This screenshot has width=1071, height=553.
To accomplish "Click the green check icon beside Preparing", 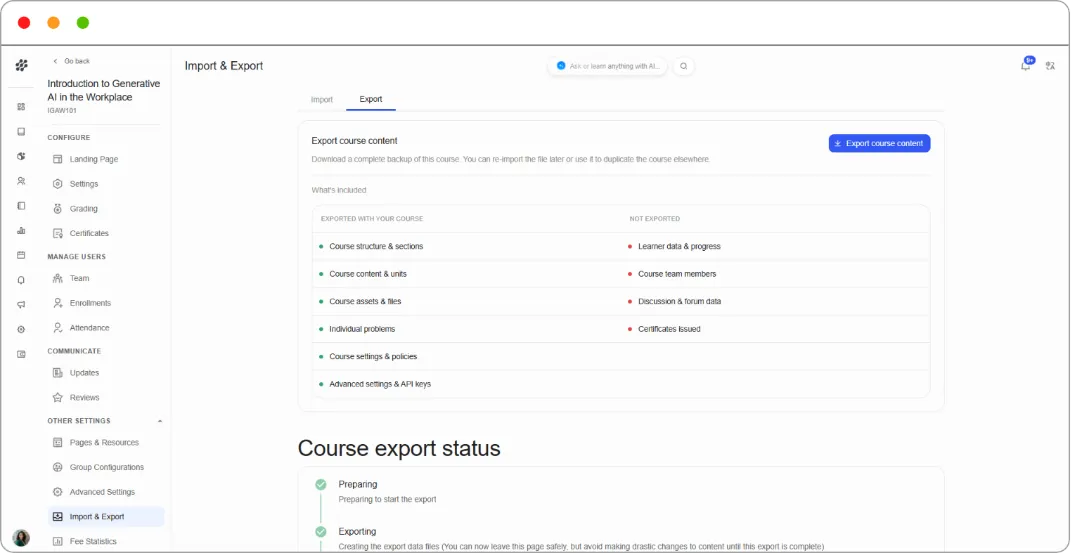I will 320,484.
